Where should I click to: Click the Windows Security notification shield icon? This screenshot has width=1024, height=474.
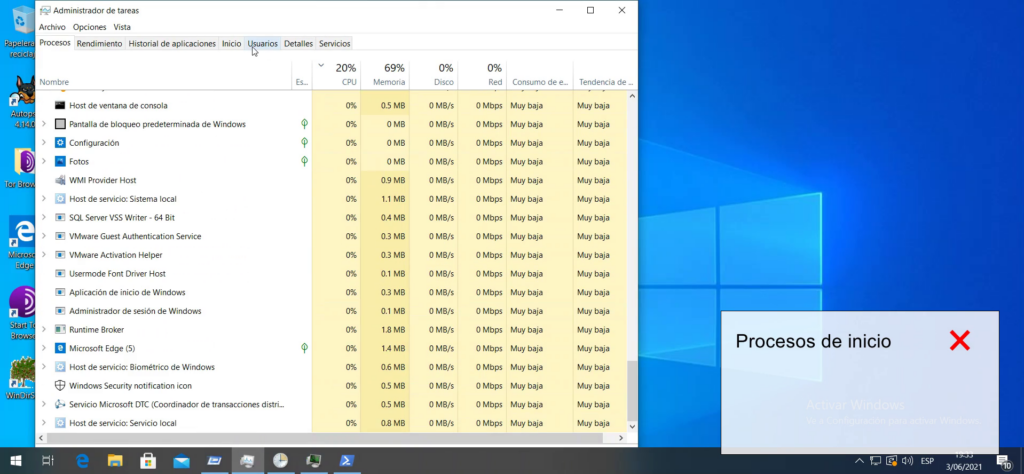click(x=60, y=386)
